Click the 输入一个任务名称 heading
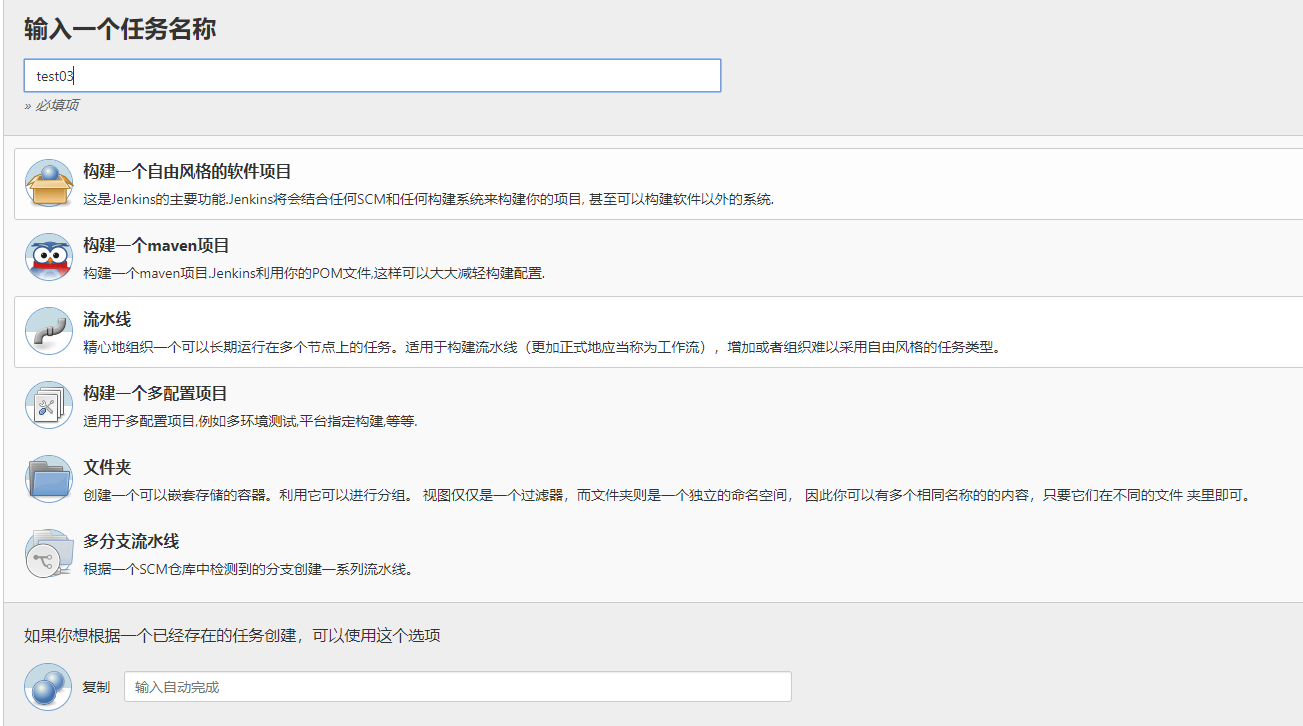 (x=120, y=29)
